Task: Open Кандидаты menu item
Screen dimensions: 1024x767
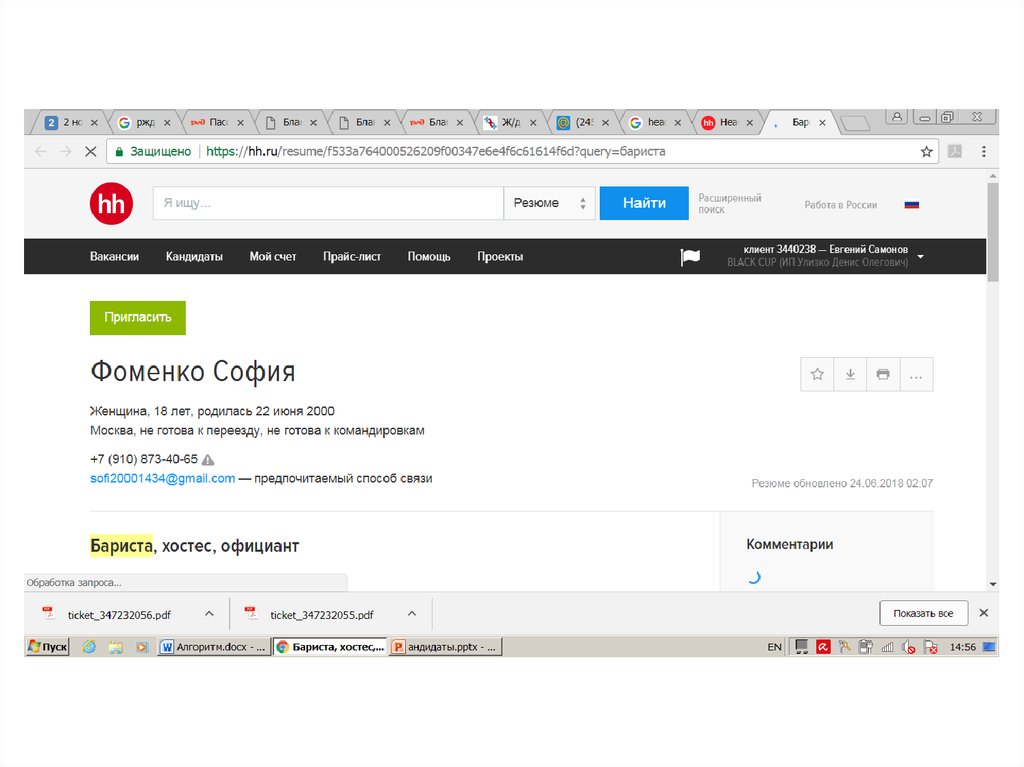Action: [x=194, y=257]
